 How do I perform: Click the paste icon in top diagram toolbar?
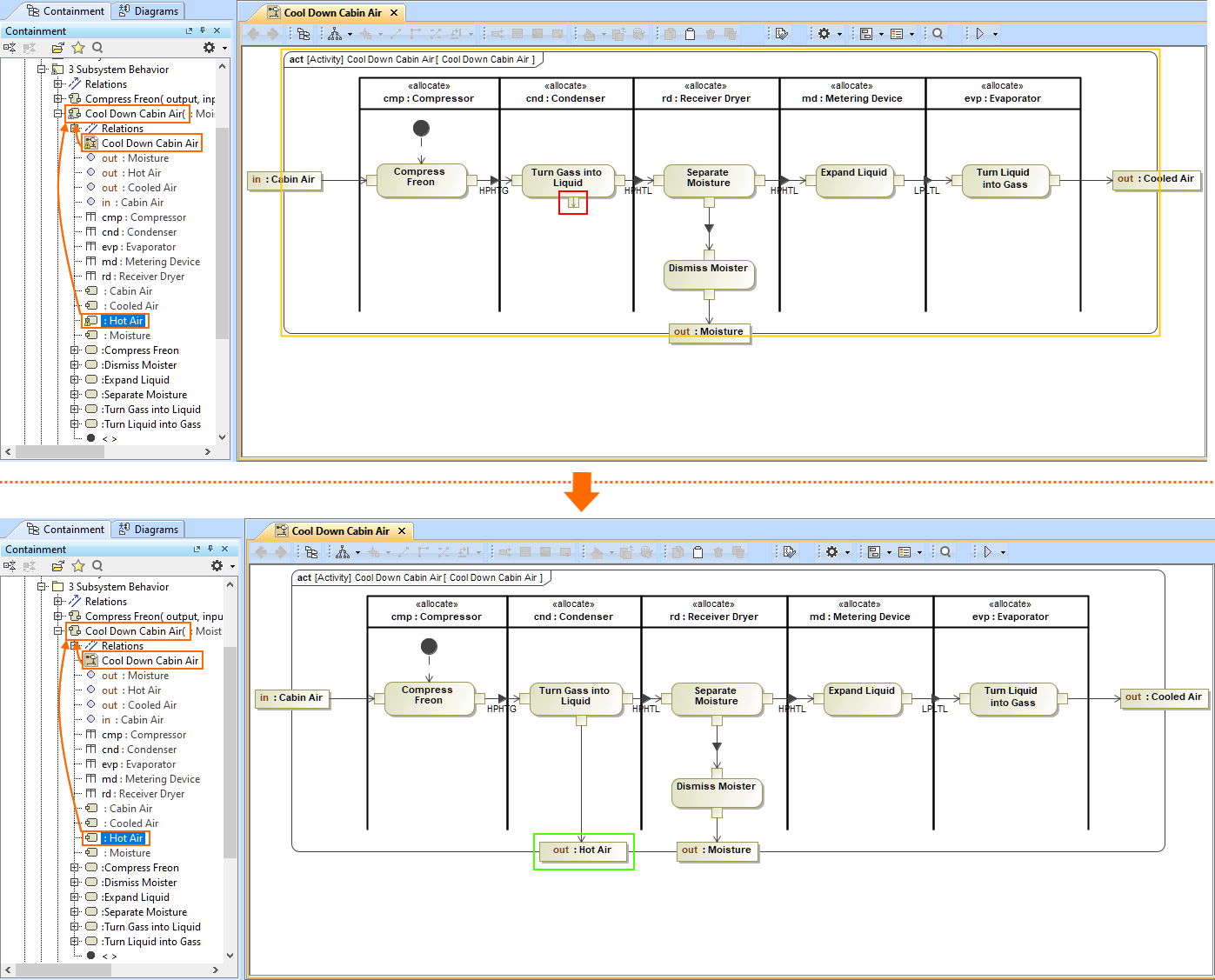(691, 34)
